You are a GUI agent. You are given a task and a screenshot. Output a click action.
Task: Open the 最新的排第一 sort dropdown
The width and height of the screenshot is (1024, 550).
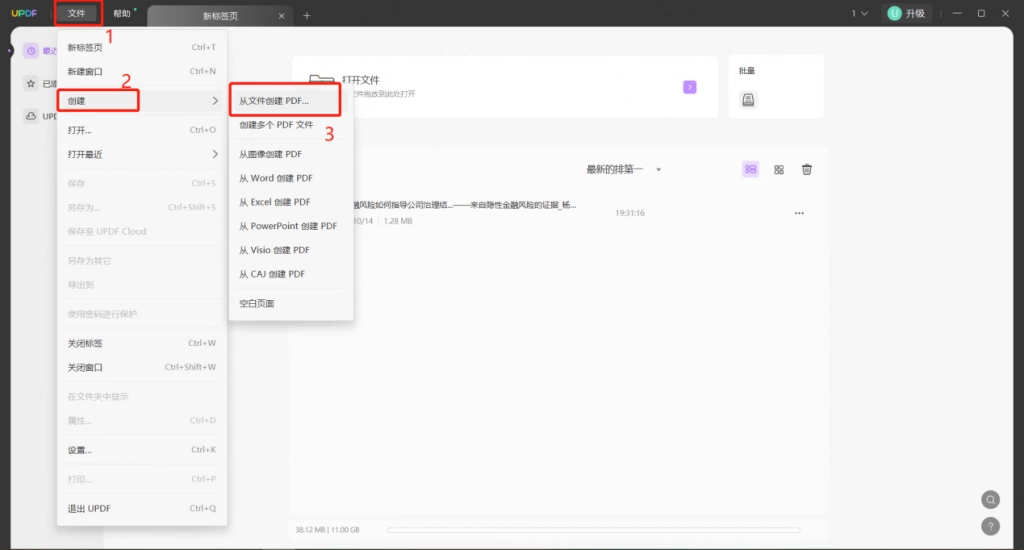(x=624, y=169)
